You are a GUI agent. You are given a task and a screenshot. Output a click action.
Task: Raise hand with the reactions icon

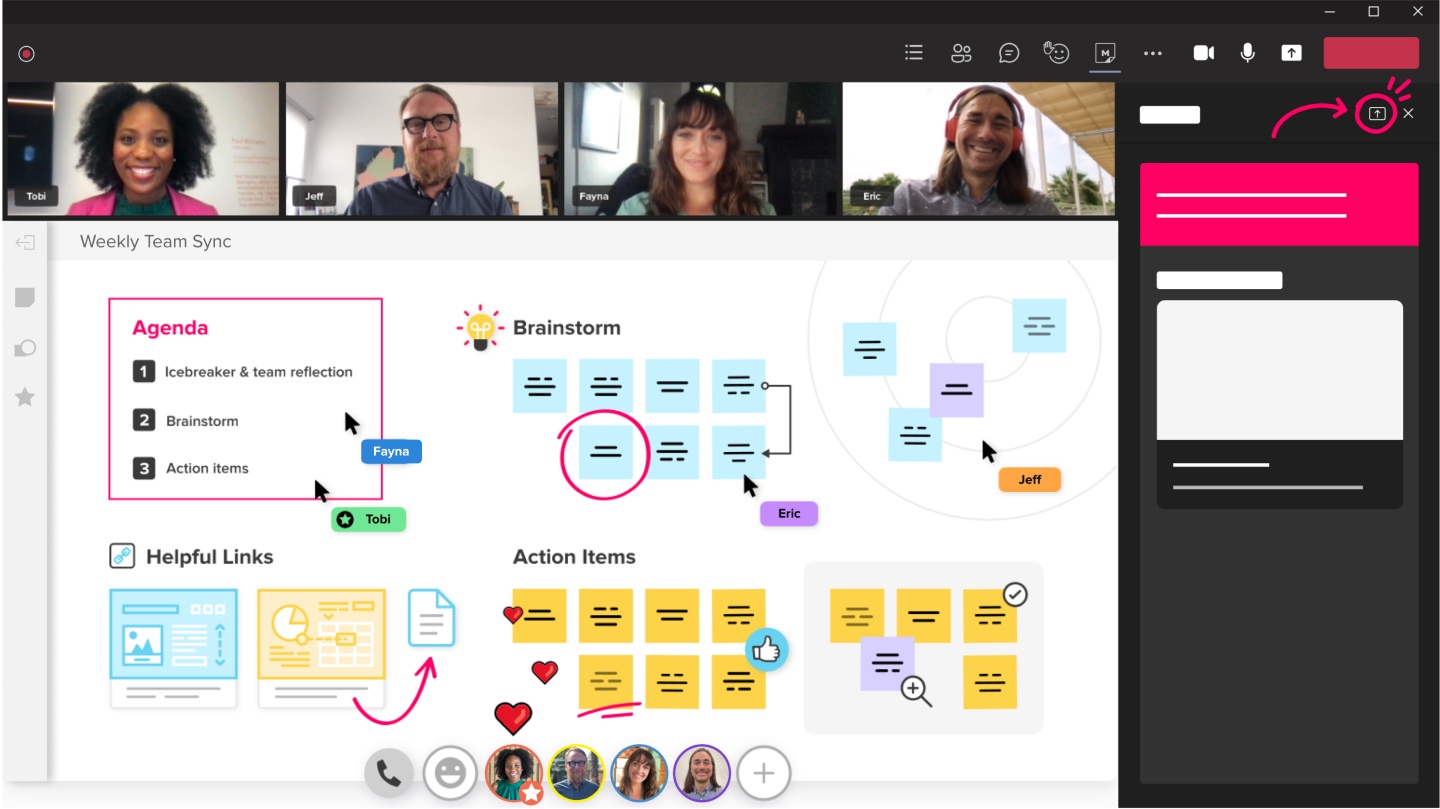coord(1056,53)
